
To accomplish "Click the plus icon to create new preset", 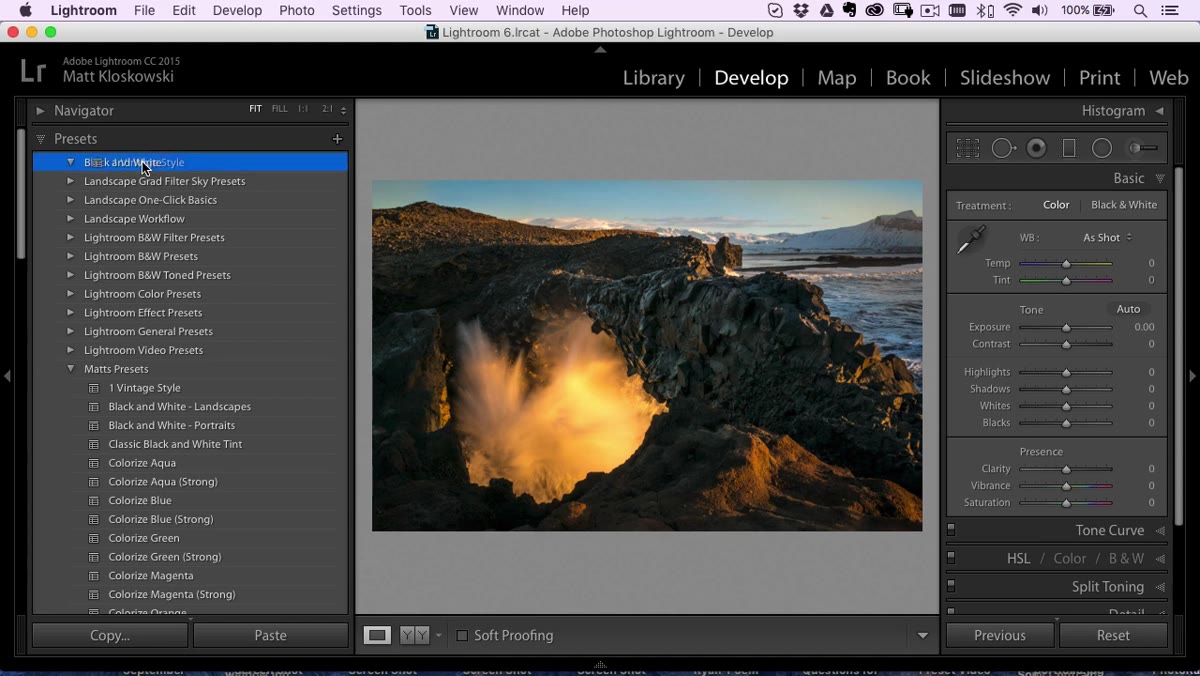I will [337, 139].
